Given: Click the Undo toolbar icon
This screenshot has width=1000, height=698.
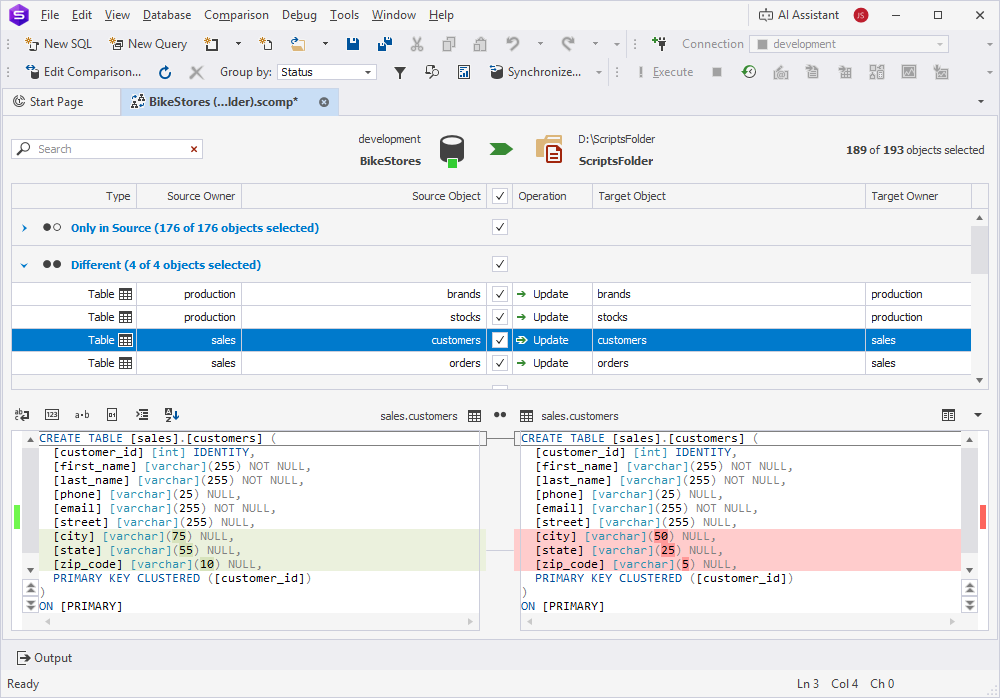Looking at the screenshot, I should click(510, 44).
